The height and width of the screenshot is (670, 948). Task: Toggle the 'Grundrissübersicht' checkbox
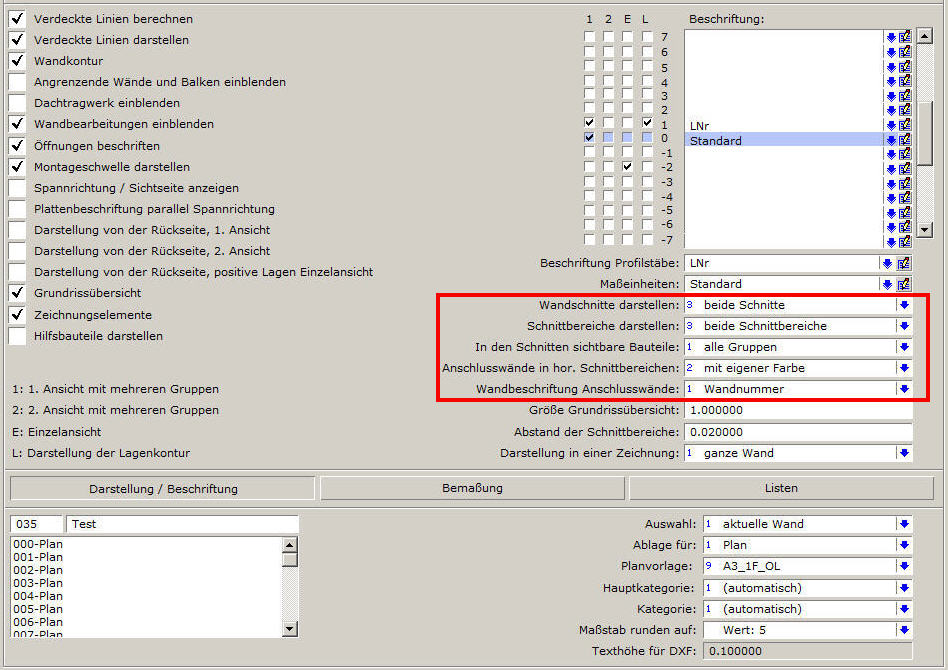[17, 293]
